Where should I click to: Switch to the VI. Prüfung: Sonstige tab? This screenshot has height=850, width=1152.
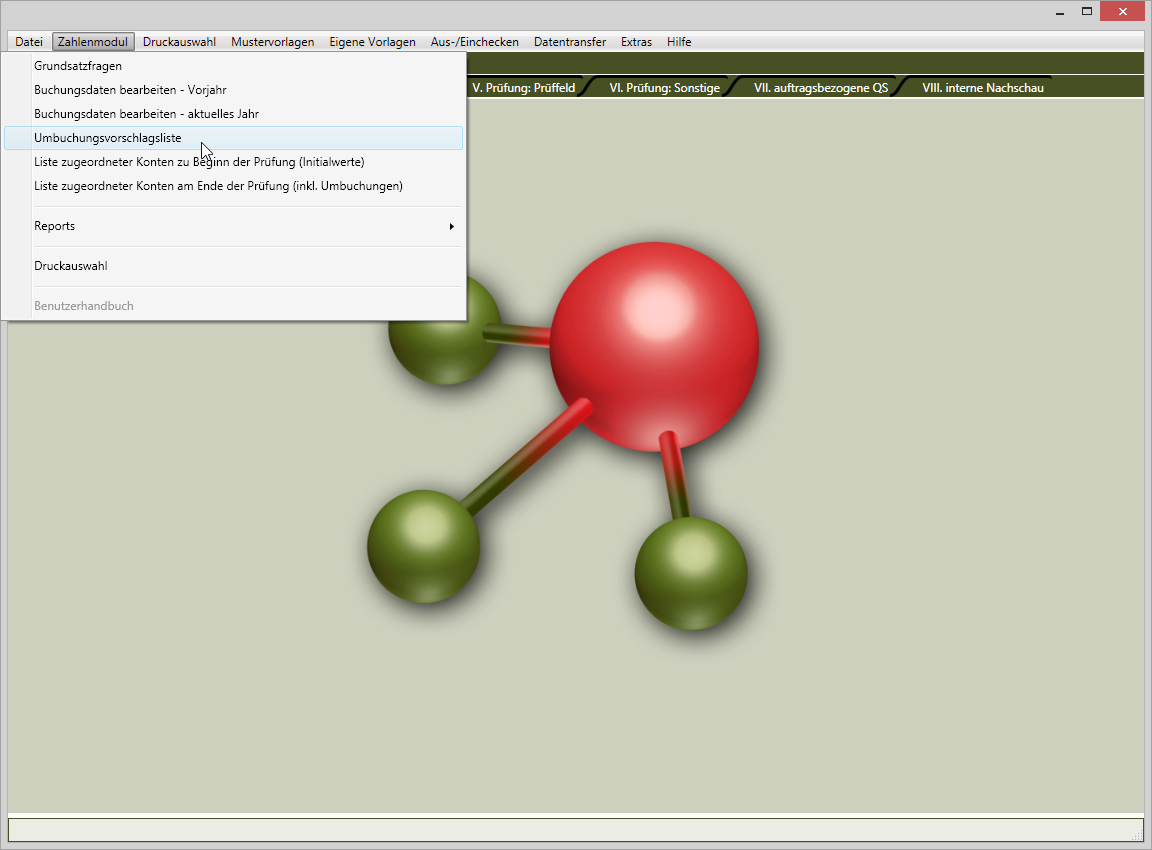pos(664,88)
